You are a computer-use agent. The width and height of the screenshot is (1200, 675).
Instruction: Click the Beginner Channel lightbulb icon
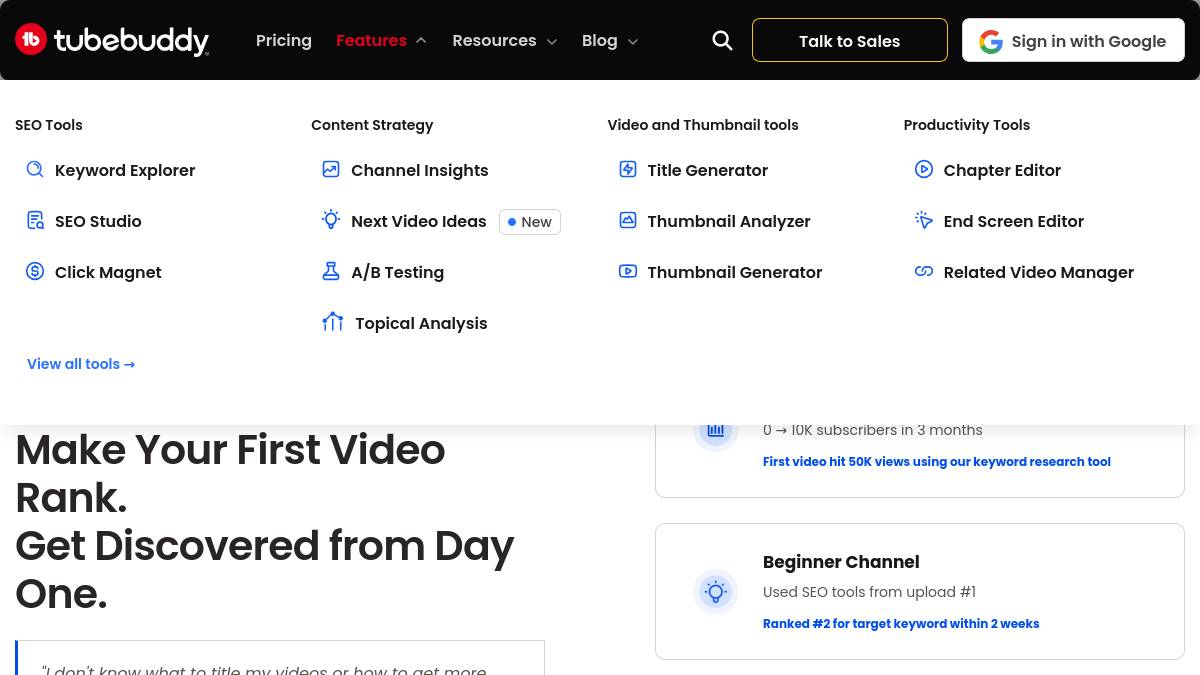[x=716, y=591]
